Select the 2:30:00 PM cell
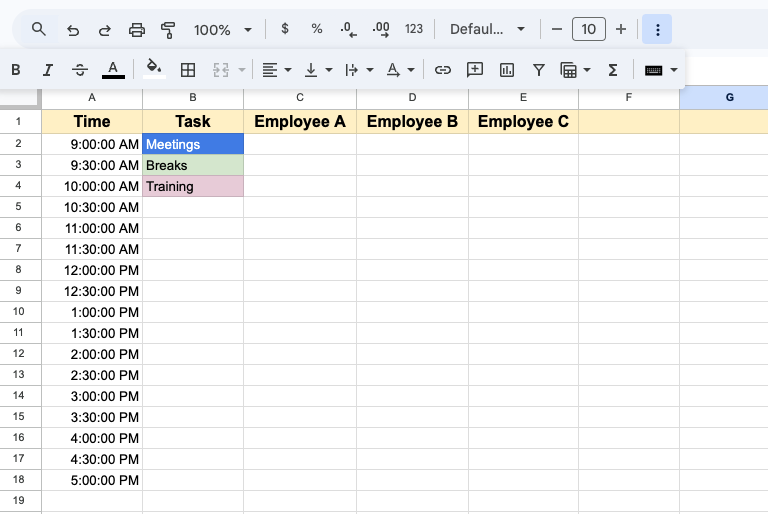Viewport: 768px width, 514px height. [92, 375]
